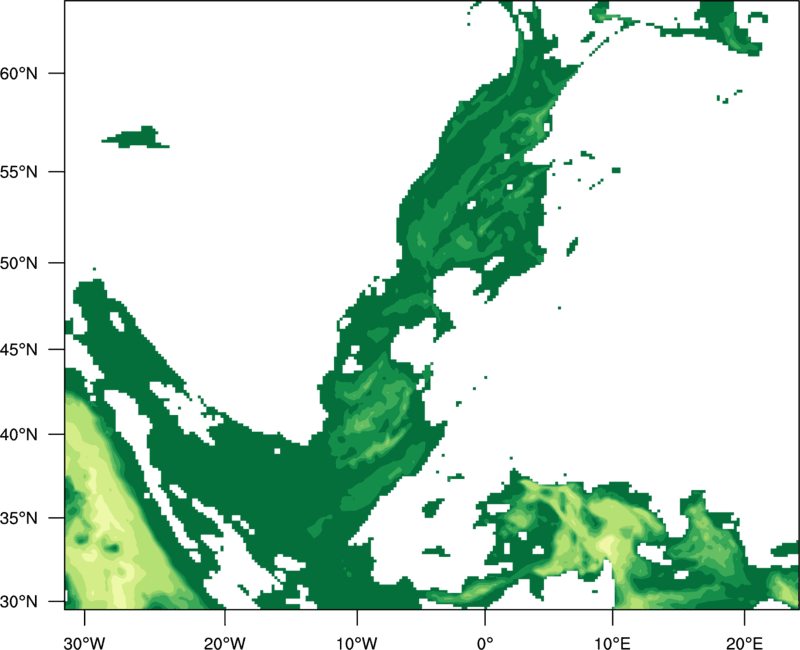800x650 pixels.
Task: Click the 20°E longitude label
Action: pyautogui.click(x=744, y=643)
